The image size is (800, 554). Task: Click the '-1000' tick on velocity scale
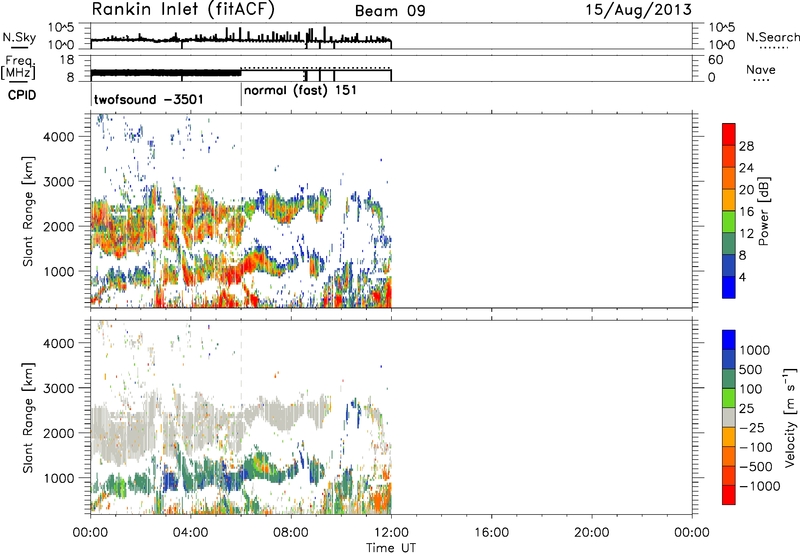[x=760, y=486]
